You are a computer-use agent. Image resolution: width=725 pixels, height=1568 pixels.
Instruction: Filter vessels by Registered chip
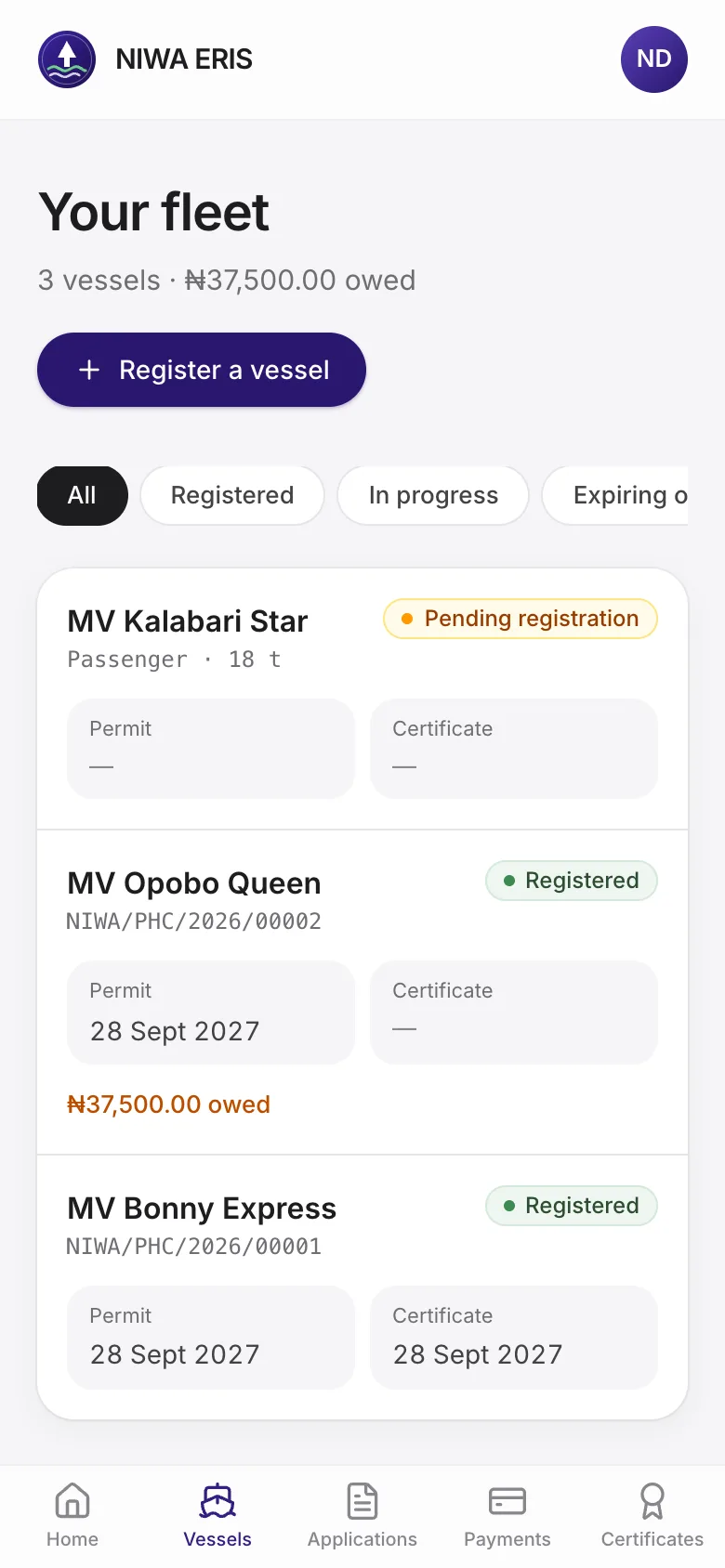click(x=232, y=495)
